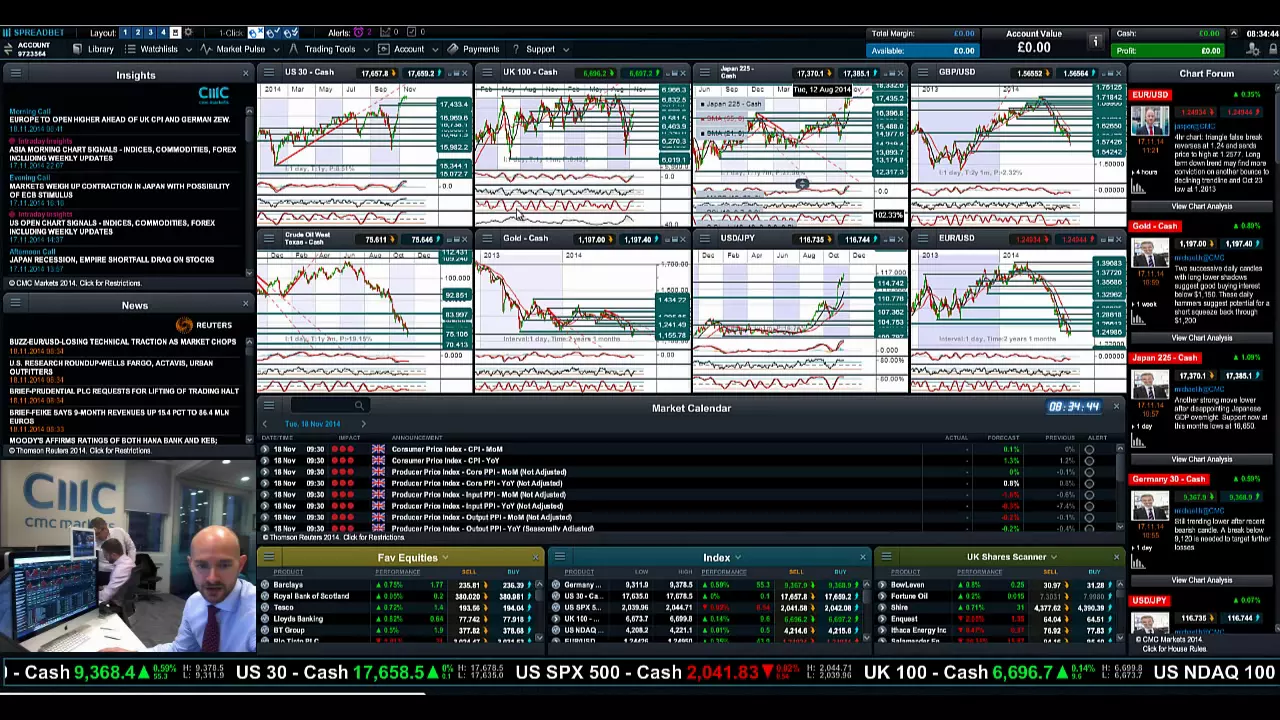
Task: Open UK Shares Scanner hamburger menu
Action: click(x=886, y=556)
